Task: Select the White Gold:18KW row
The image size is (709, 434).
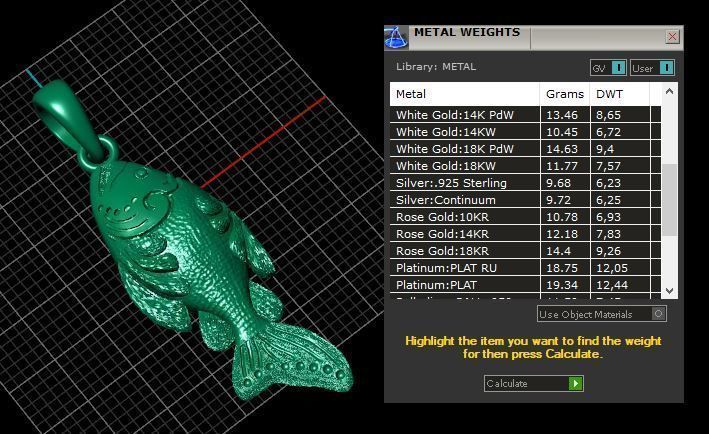Action: point(525,166)
